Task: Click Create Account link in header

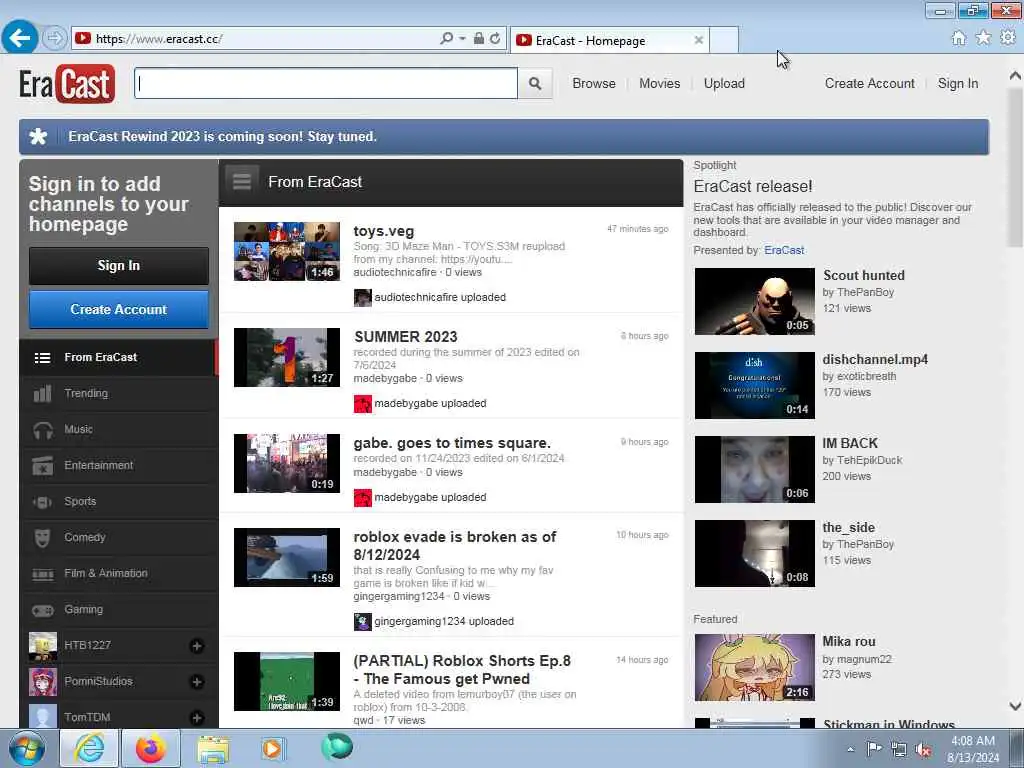Action: 869,84
